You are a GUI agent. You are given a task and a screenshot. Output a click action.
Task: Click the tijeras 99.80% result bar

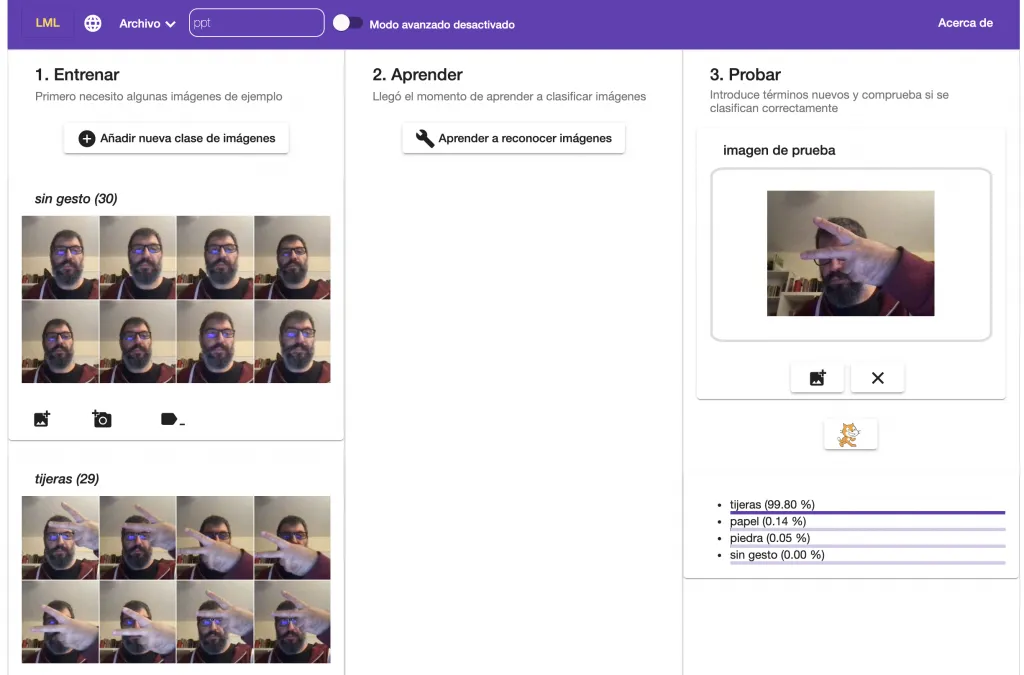867,512
